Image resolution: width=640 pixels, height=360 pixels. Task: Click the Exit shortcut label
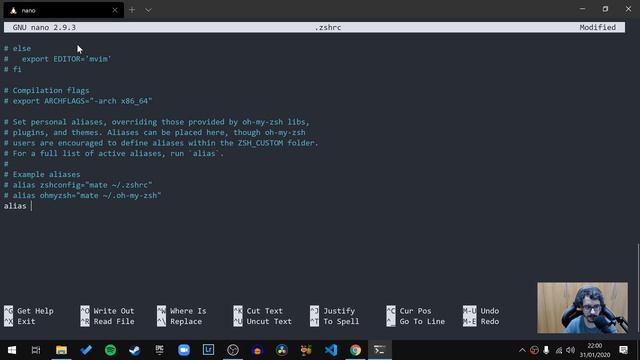pos(26,321)
